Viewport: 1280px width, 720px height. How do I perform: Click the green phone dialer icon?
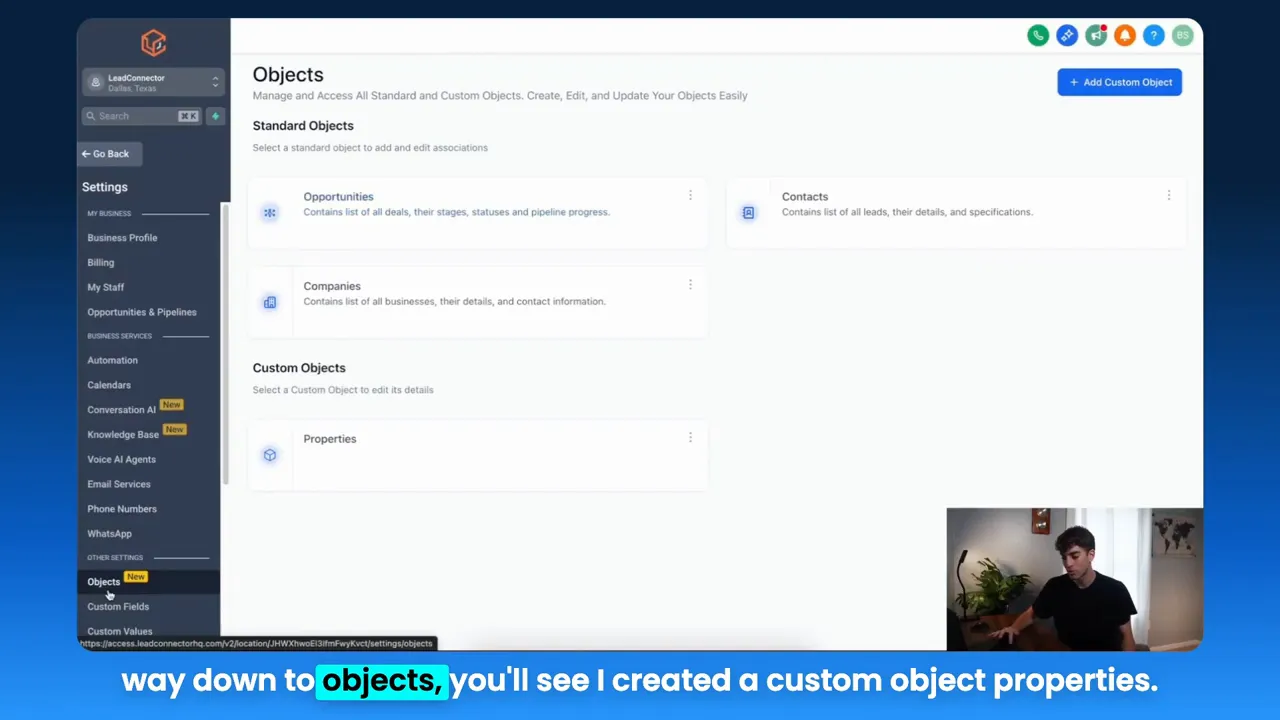pyautogui.click(x=1038, y=35)
